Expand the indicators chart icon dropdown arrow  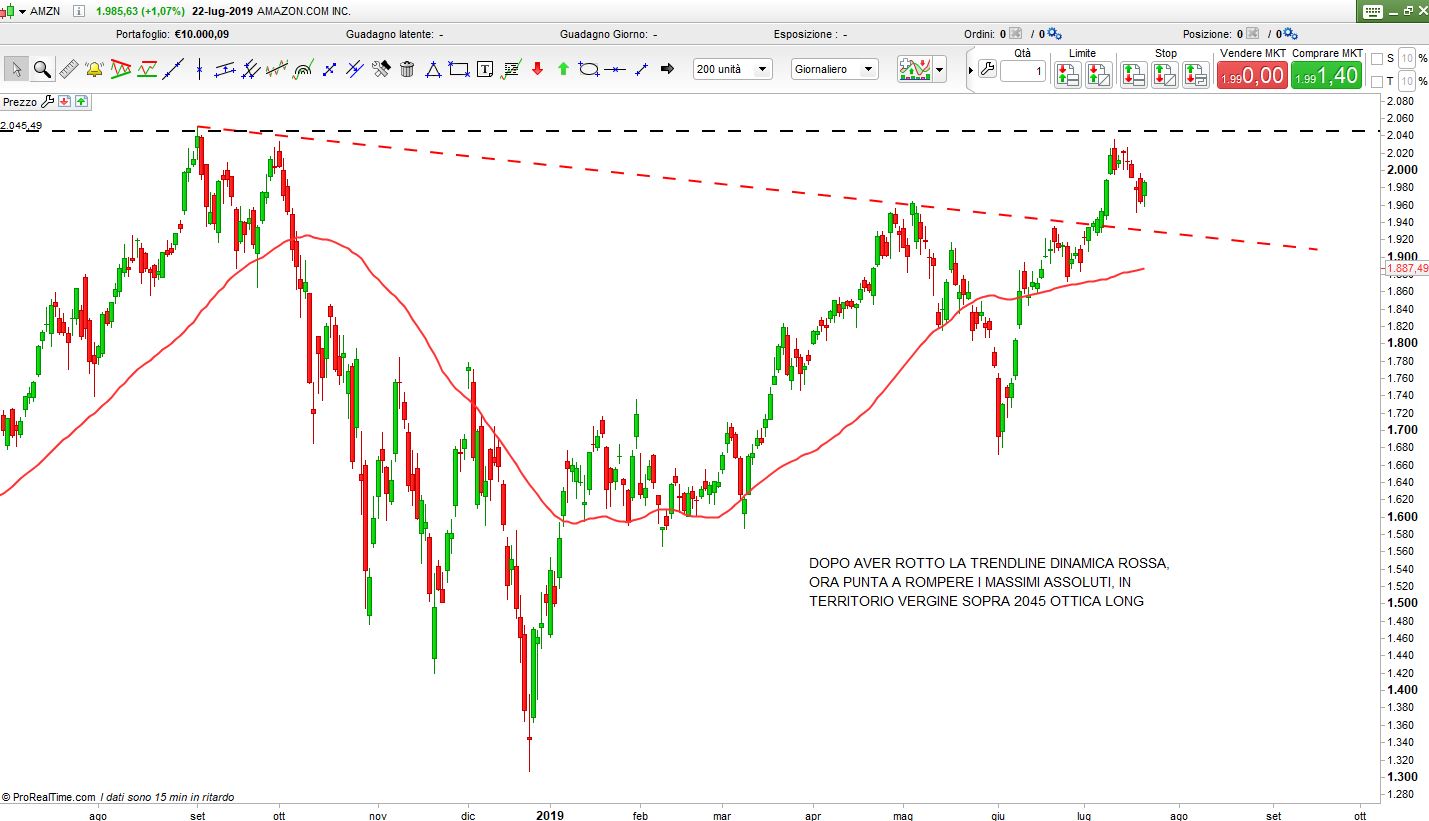(x=939, y=70)
